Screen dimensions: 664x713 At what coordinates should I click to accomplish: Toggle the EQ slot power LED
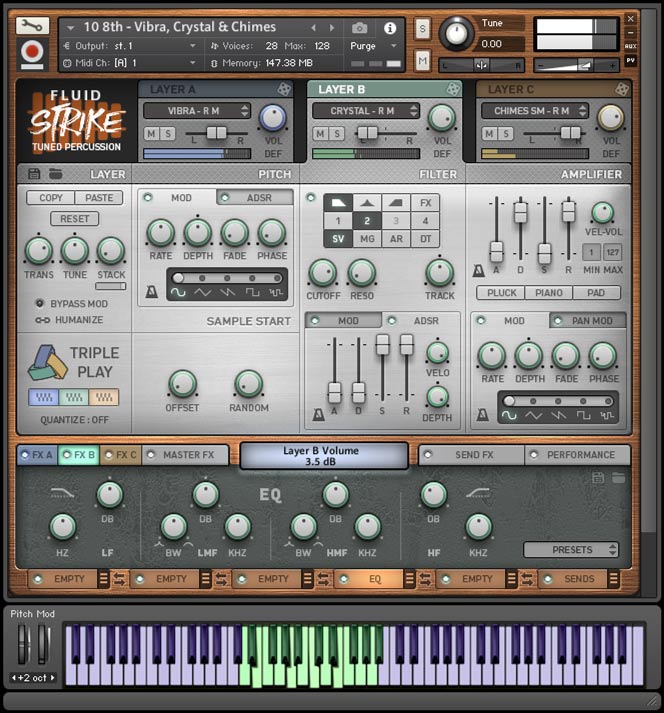point(344,579)
